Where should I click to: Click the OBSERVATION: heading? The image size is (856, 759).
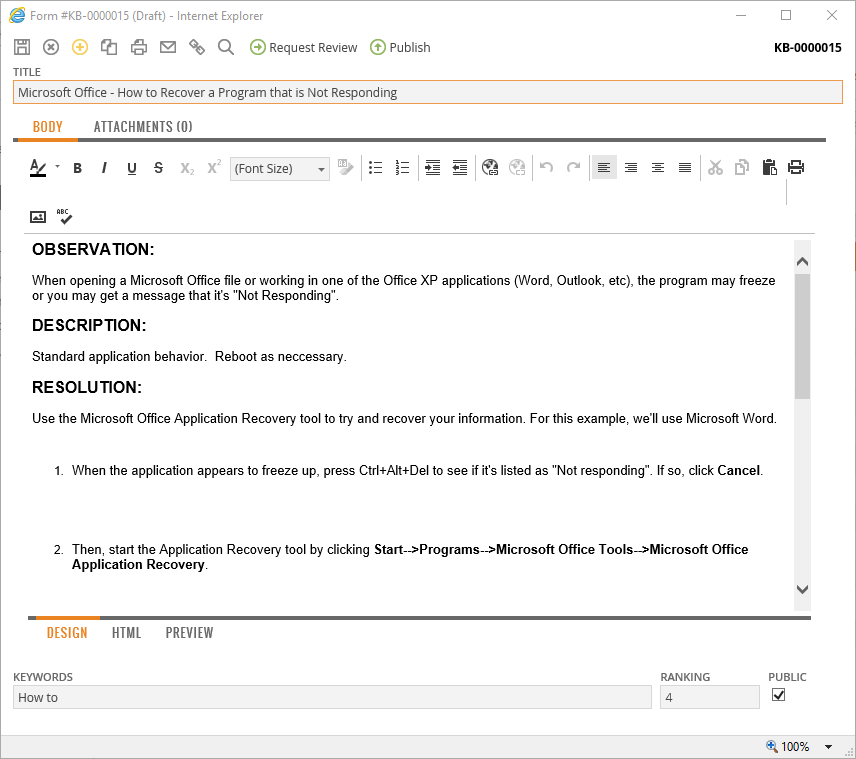[x=93, y=250]
